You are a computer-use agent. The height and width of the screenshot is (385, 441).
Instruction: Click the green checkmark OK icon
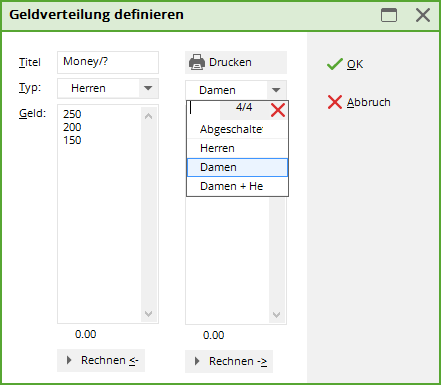click(335, 64)
